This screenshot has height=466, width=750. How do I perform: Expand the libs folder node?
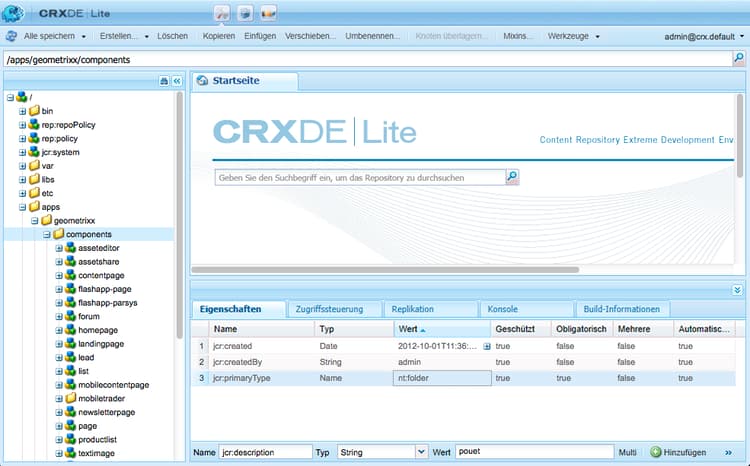point(22,179)
